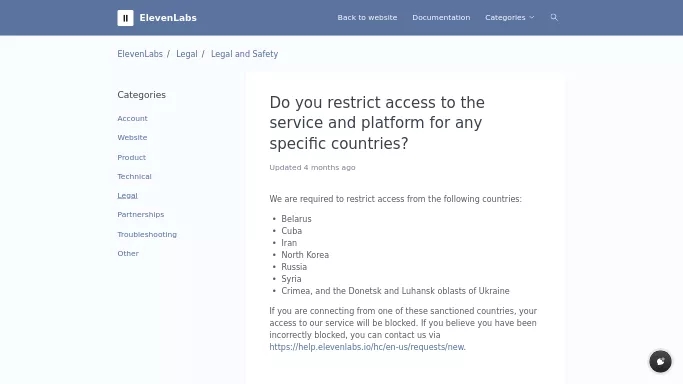Image resolution: width=683 pixels, height=384 pixels.
Task: Select the underlined Legal category
Action: point(127,195)
